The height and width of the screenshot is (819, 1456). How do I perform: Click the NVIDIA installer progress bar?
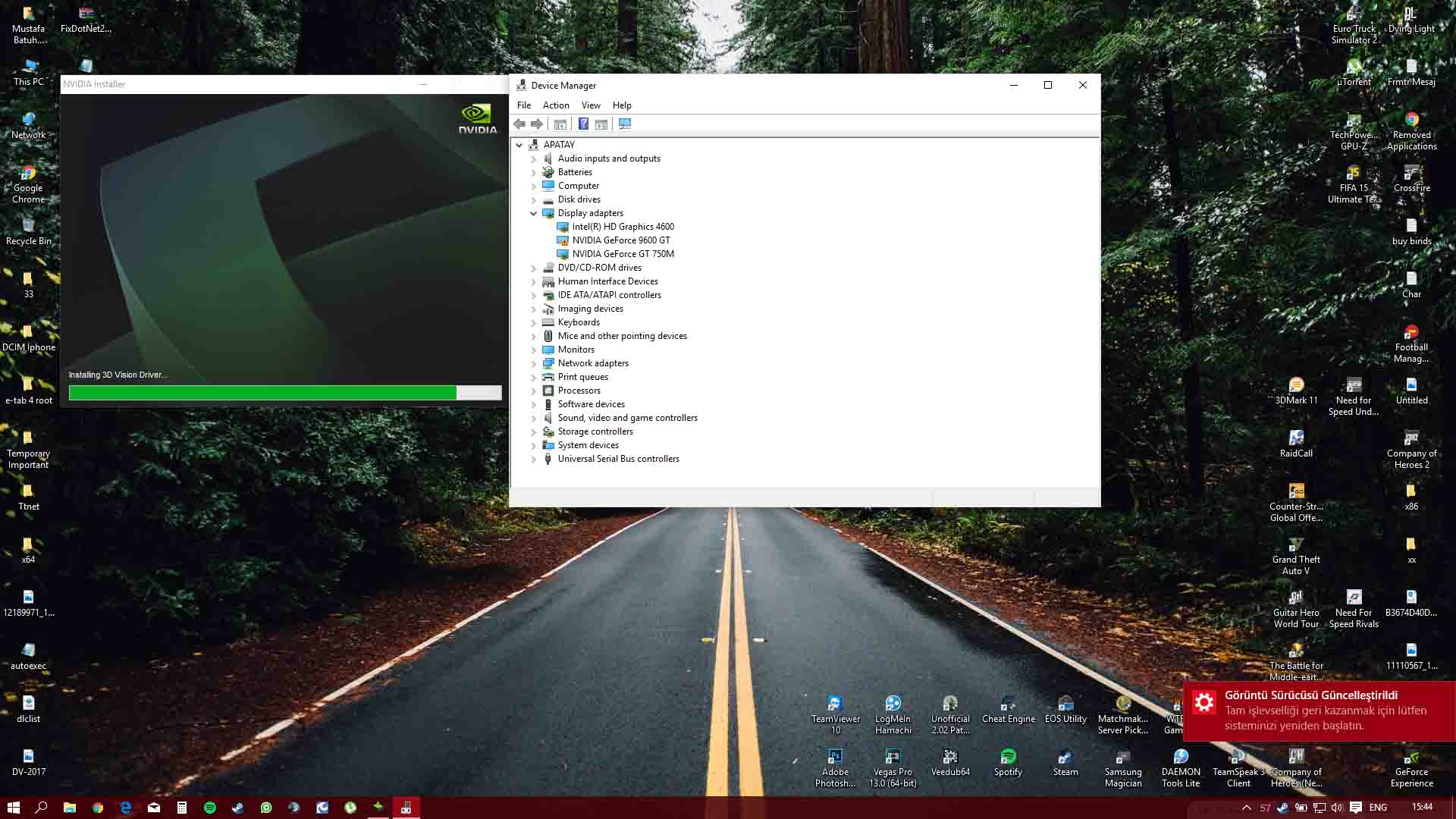point(285,393)
